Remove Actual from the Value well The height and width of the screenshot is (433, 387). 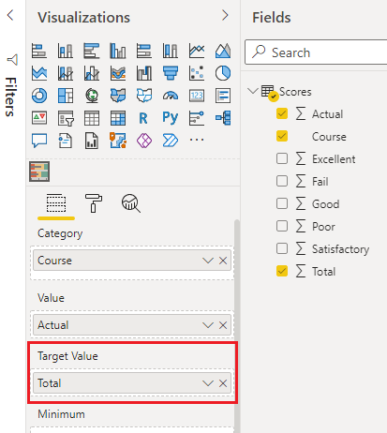[223, 325]
